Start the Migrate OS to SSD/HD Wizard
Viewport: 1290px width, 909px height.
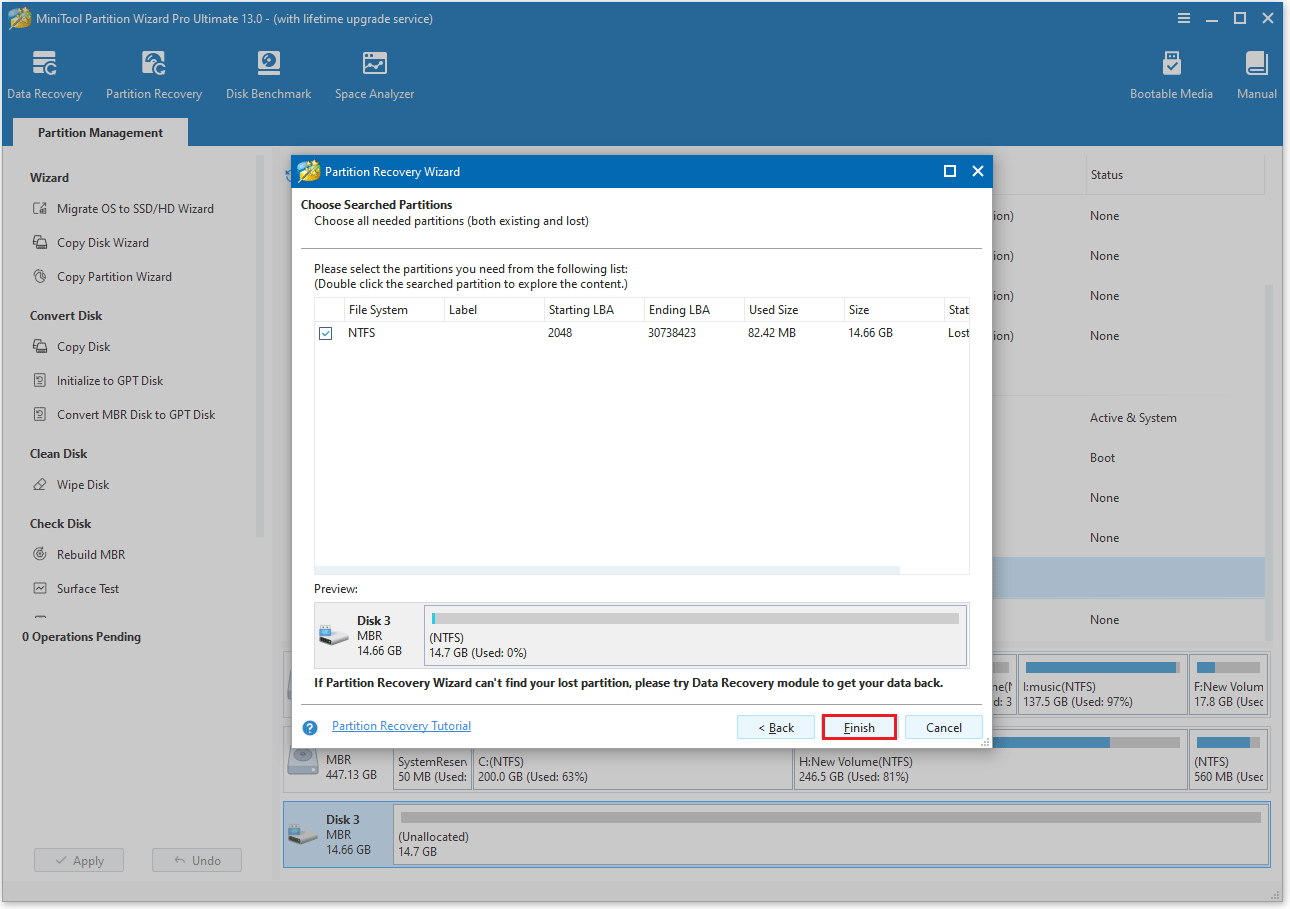pos(135,209)
